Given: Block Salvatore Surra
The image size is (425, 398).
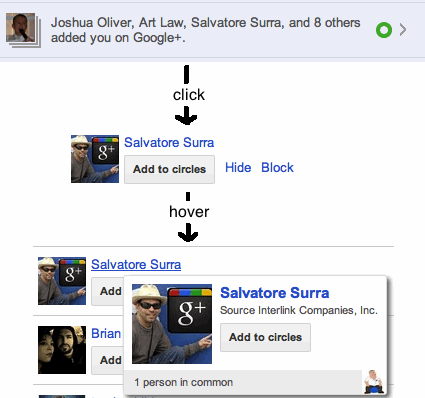Looking at the screenshot, I should 277,167.
